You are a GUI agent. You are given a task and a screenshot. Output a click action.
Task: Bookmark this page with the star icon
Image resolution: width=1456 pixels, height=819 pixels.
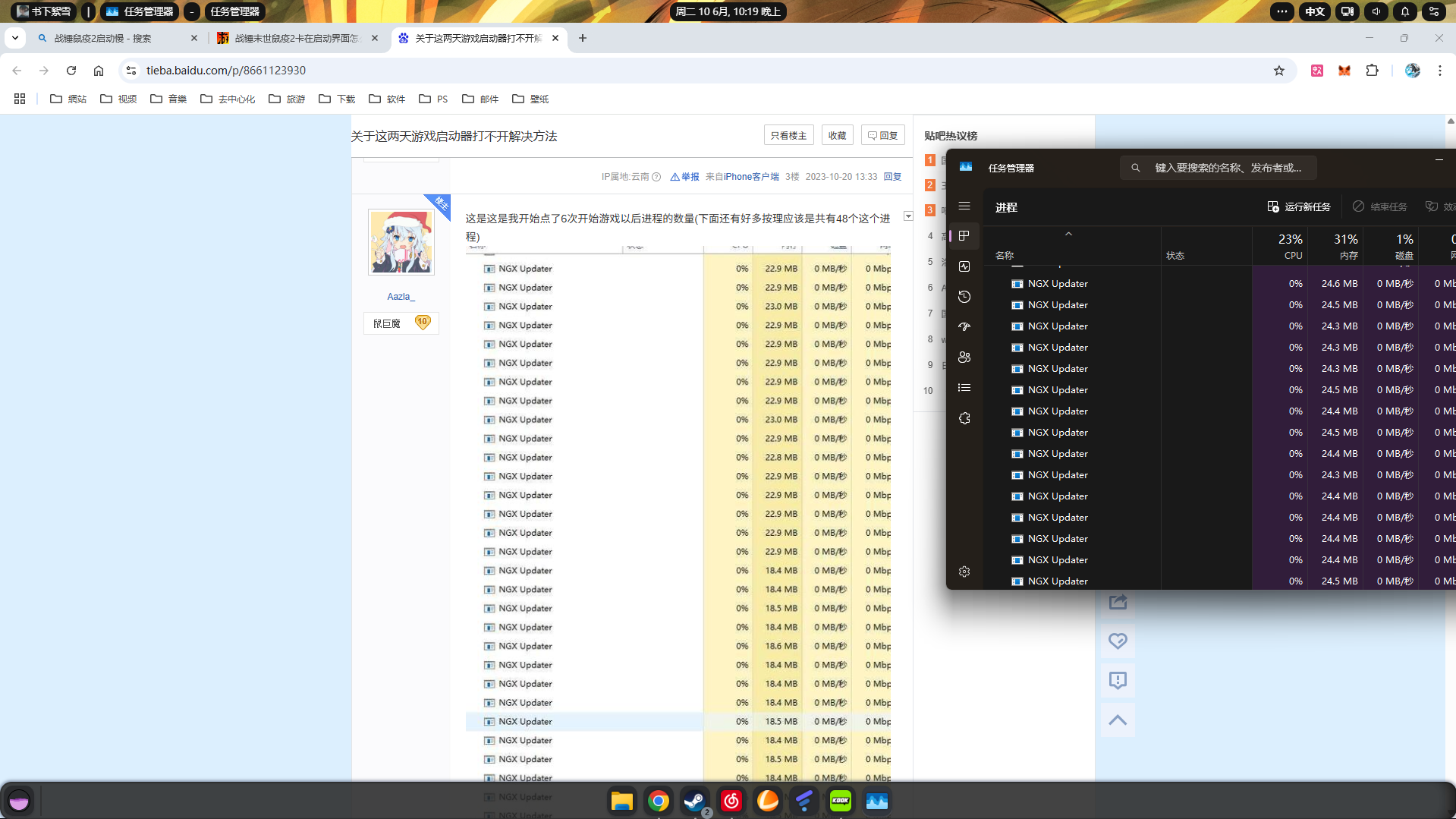pos(1279,71)
